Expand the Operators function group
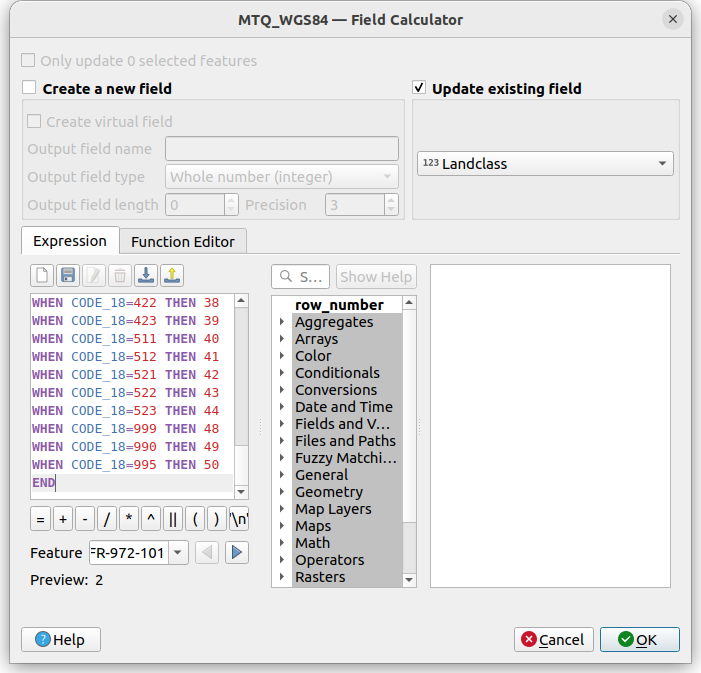 pos(282,559)
